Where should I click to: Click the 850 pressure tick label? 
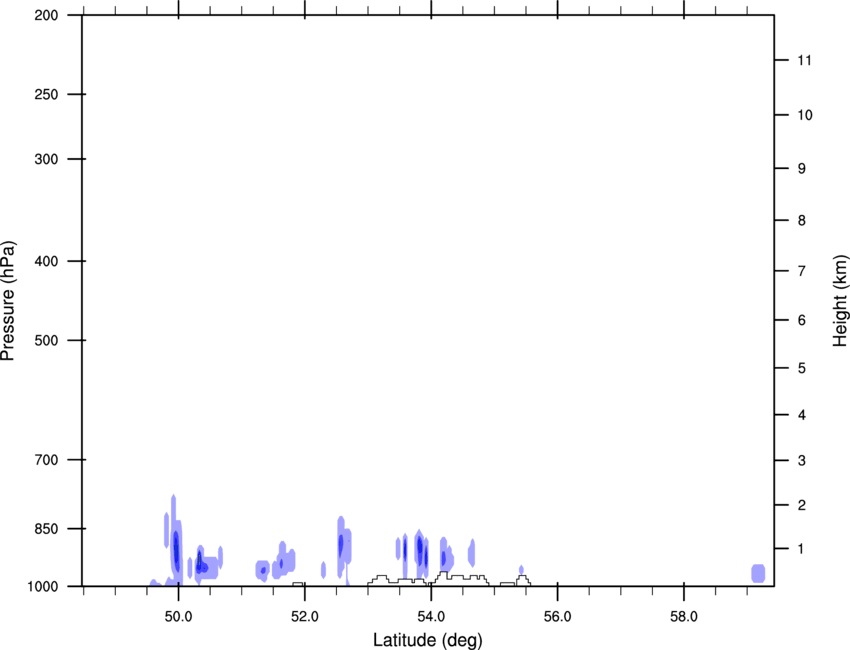pos(46,529)
